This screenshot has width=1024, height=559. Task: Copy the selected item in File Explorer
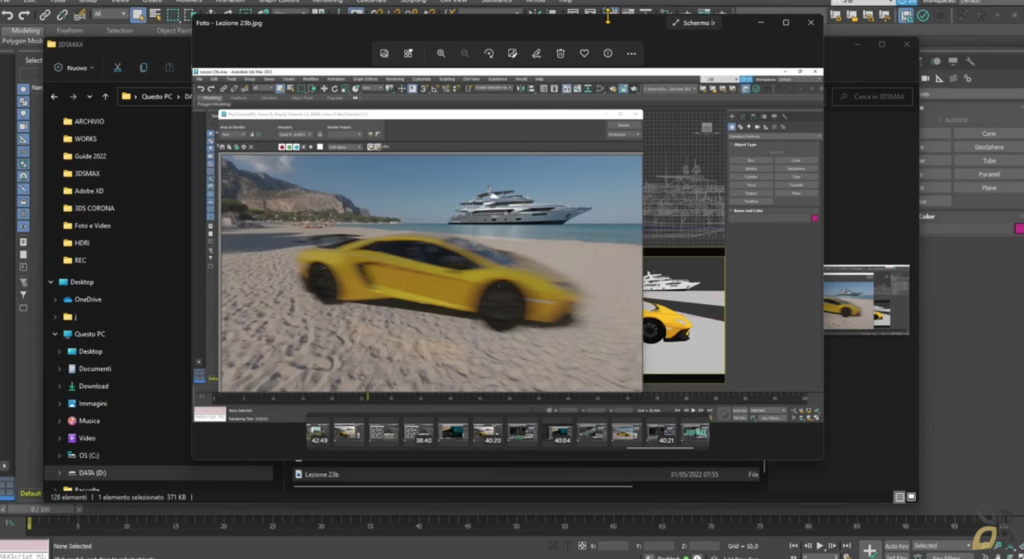point(144,67)
